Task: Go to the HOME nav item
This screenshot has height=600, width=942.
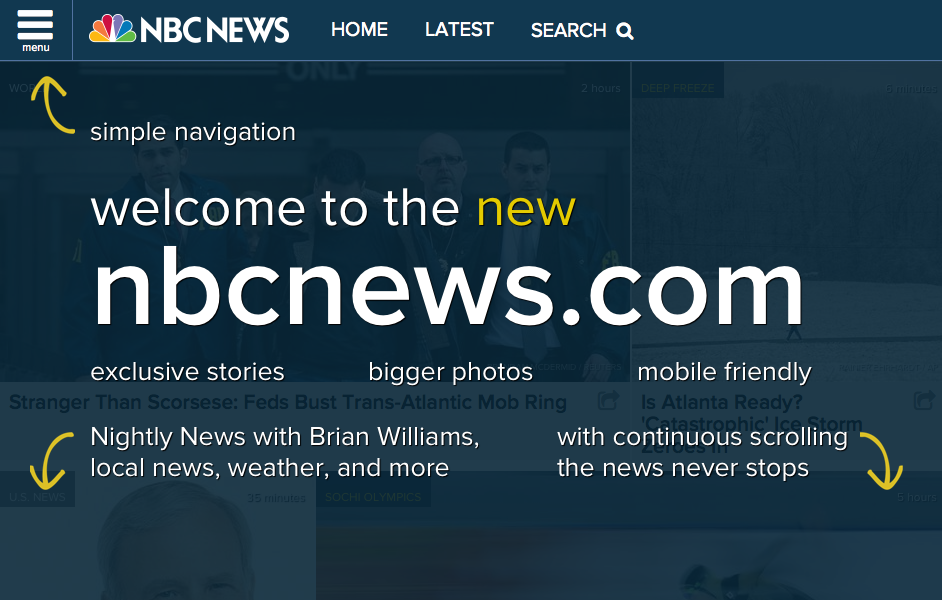Action: (359, 29)
